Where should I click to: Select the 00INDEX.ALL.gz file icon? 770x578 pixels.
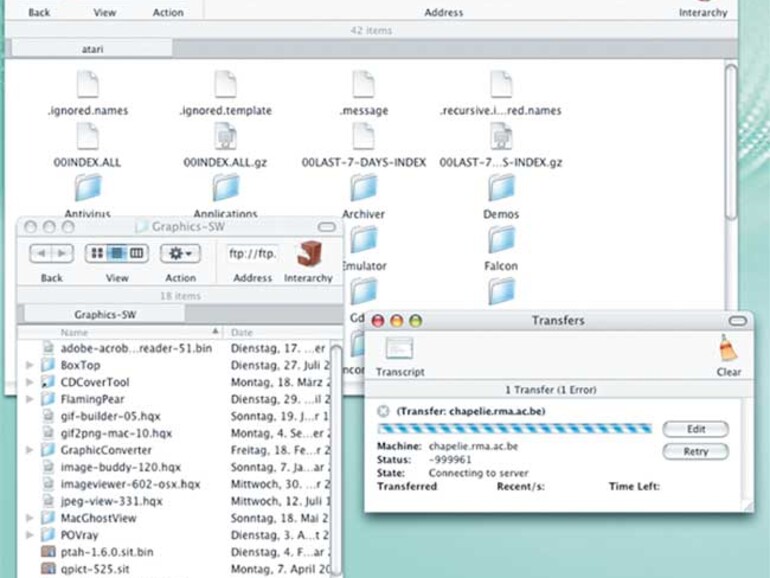coord(225,137)
